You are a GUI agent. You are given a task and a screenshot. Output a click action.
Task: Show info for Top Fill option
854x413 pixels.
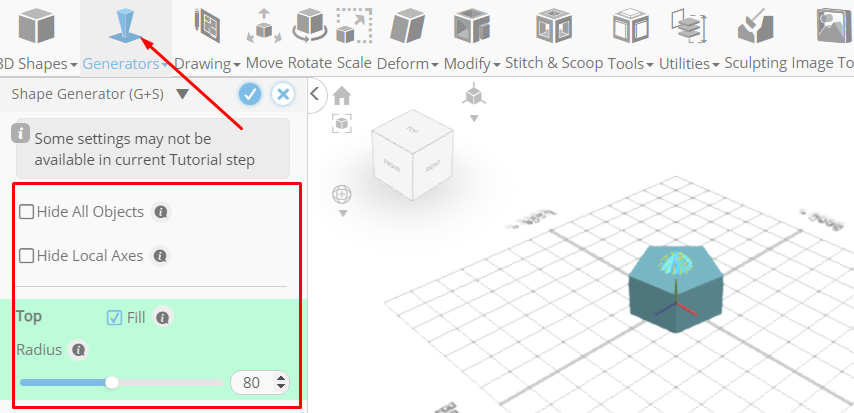[162, 317]
